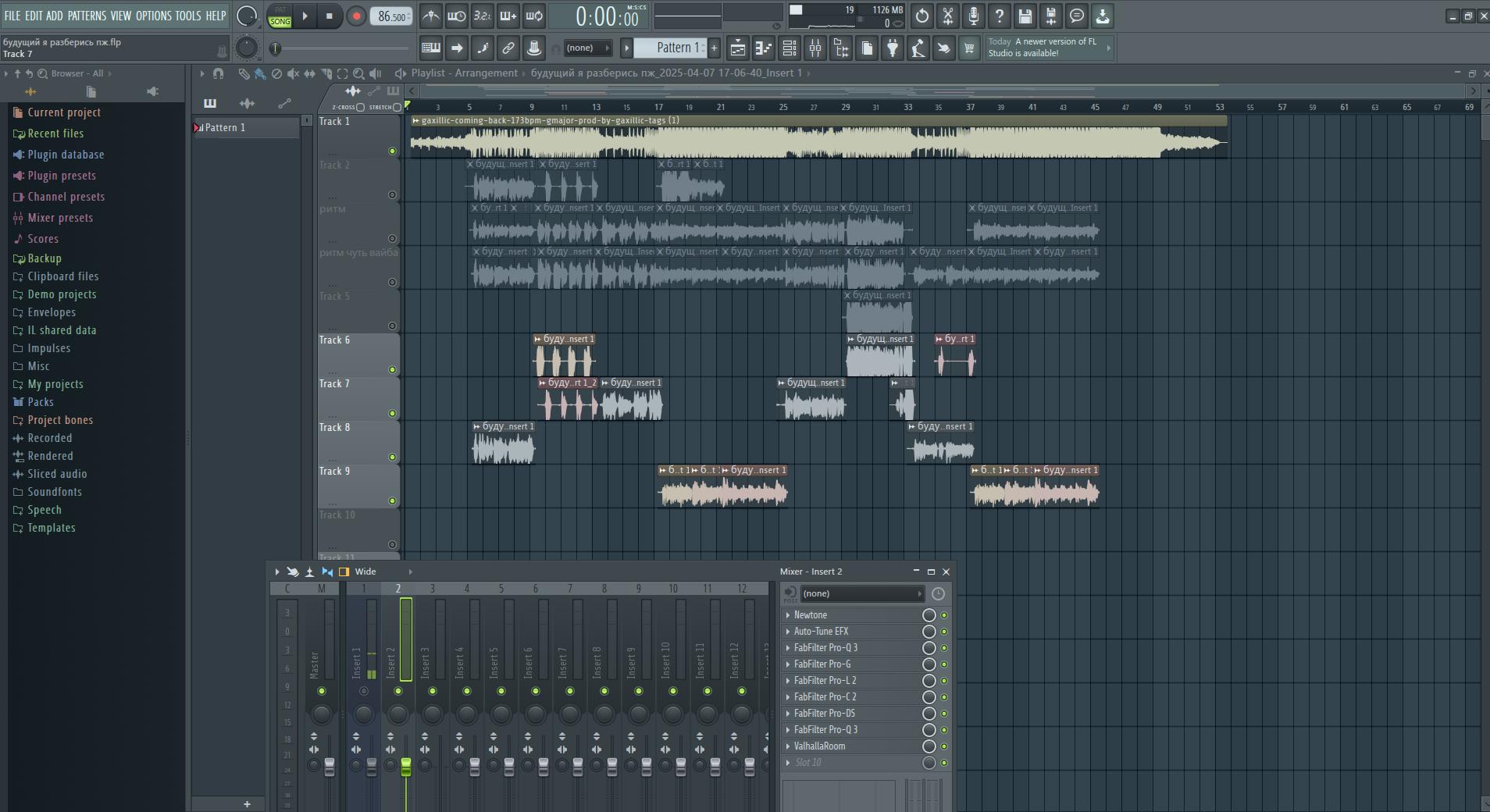
Task: Click the Insert 2 volume fader
Action: click(406, 767)
